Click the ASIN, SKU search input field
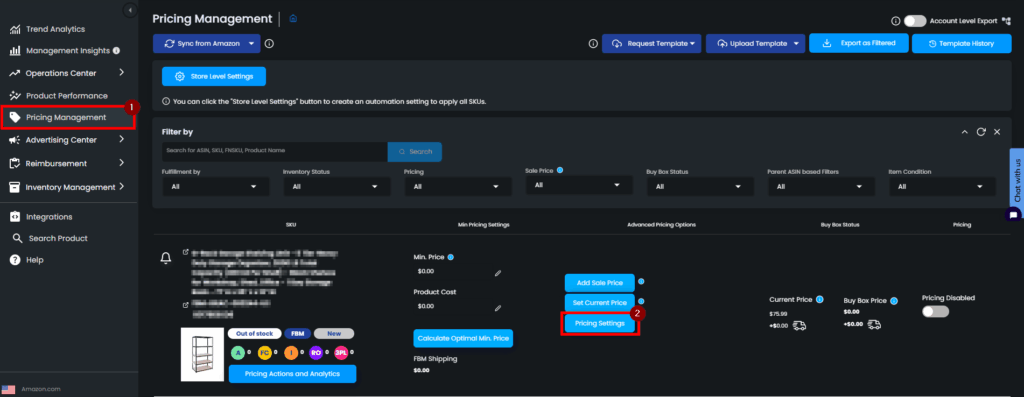 pos(274,151)
